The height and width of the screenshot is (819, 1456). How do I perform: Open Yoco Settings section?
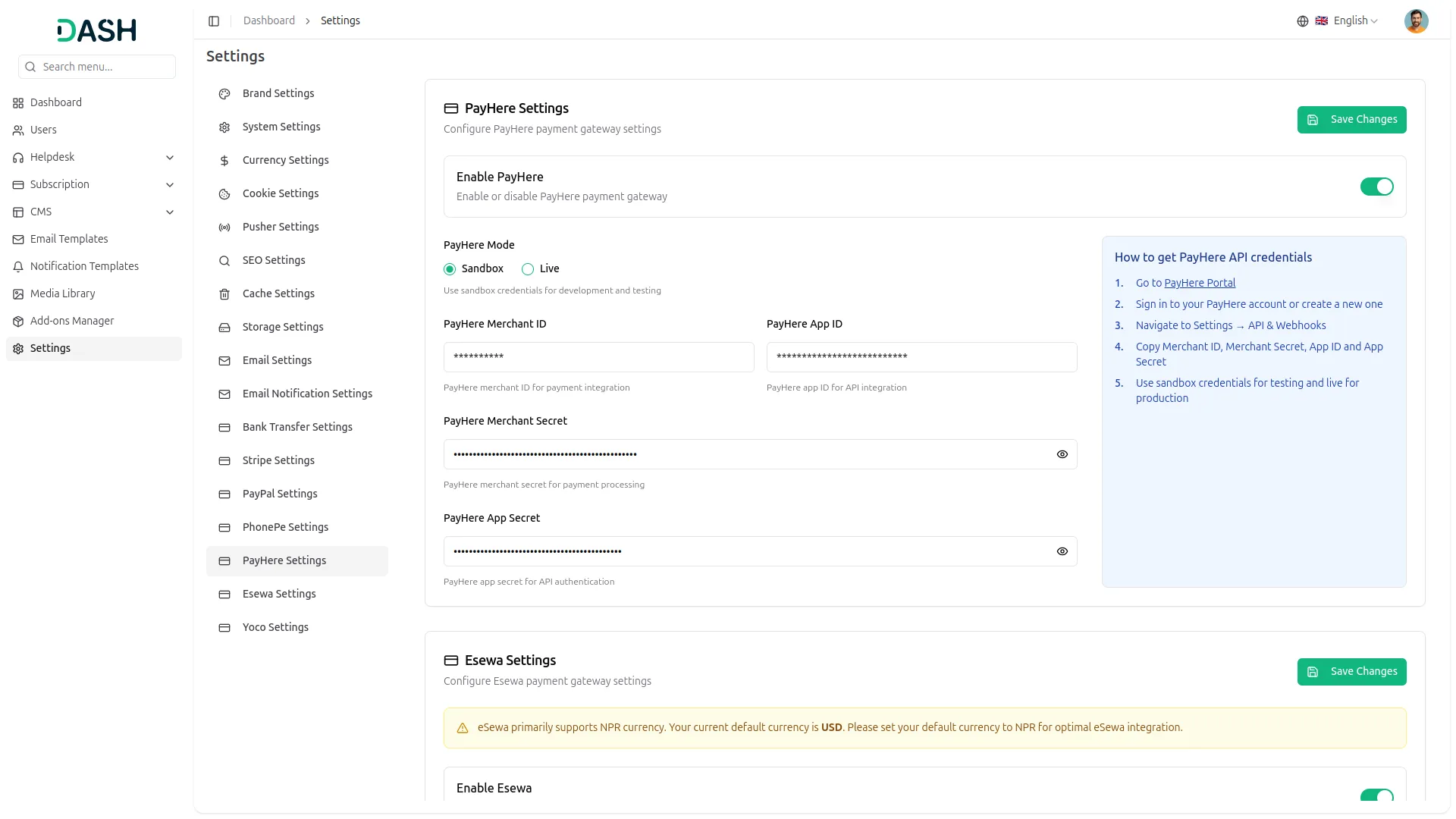click(297, 627)
